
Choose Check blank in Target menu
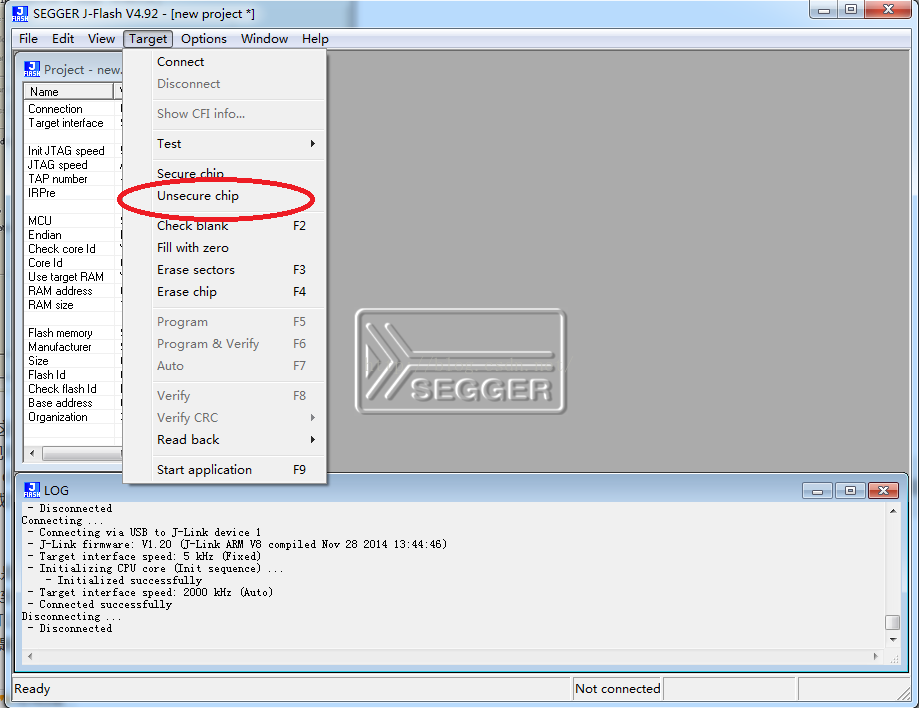point(224,226)
